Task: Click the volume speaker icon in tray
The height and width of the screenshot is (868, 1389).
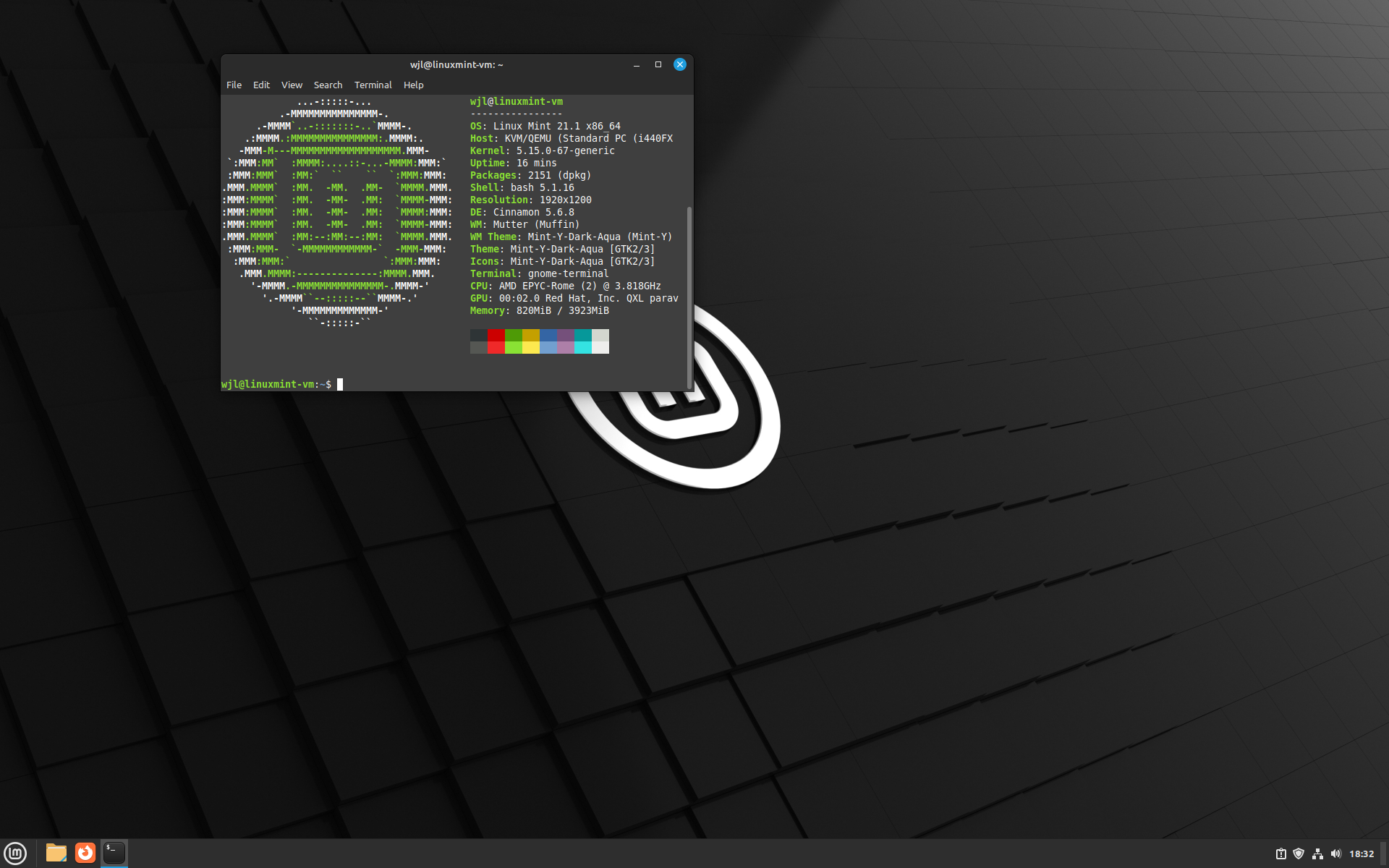Action: point(1335,854)
